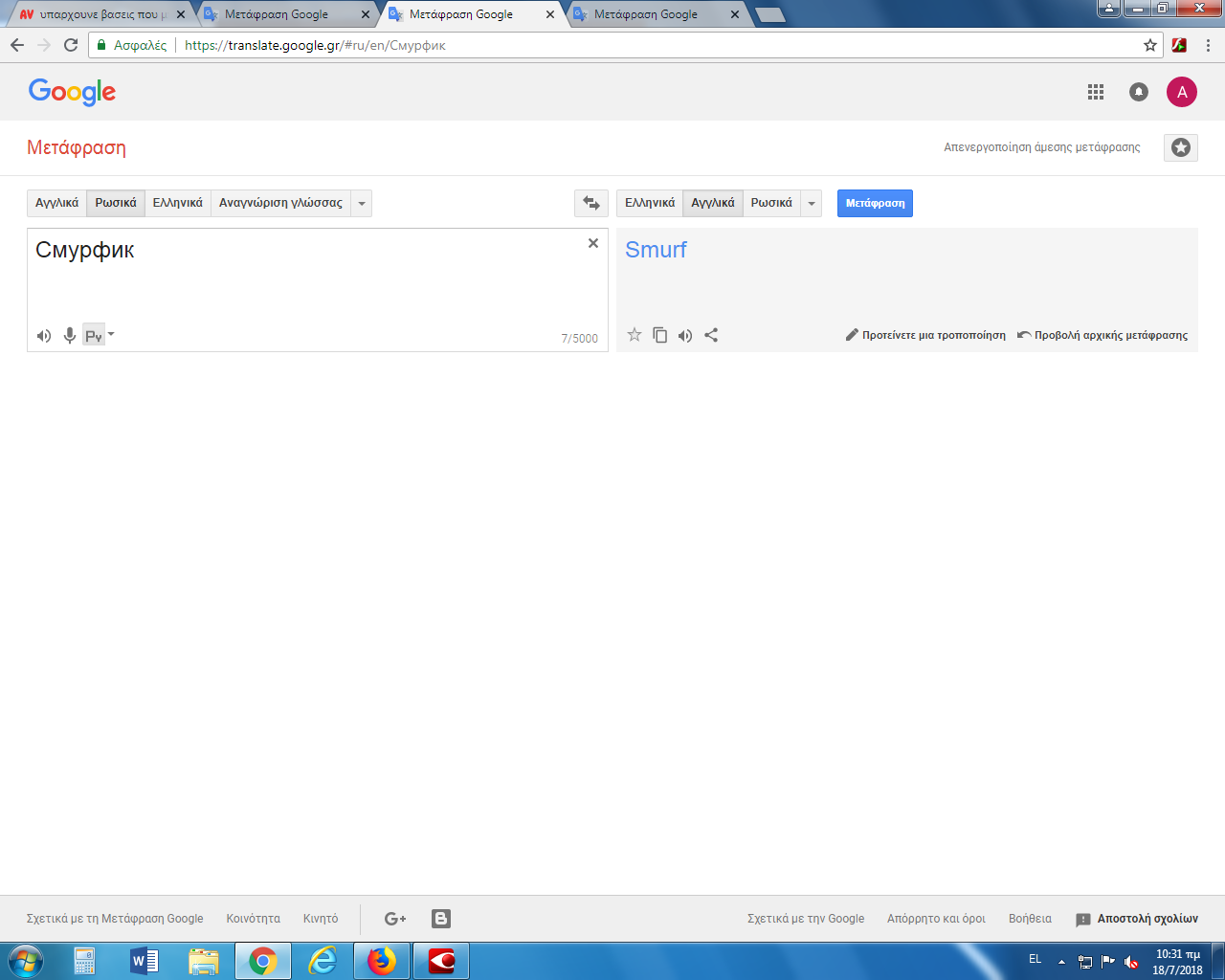Open Internet Explorer from taskbar
Screen dimensions: 1225x980
point(323,961)
